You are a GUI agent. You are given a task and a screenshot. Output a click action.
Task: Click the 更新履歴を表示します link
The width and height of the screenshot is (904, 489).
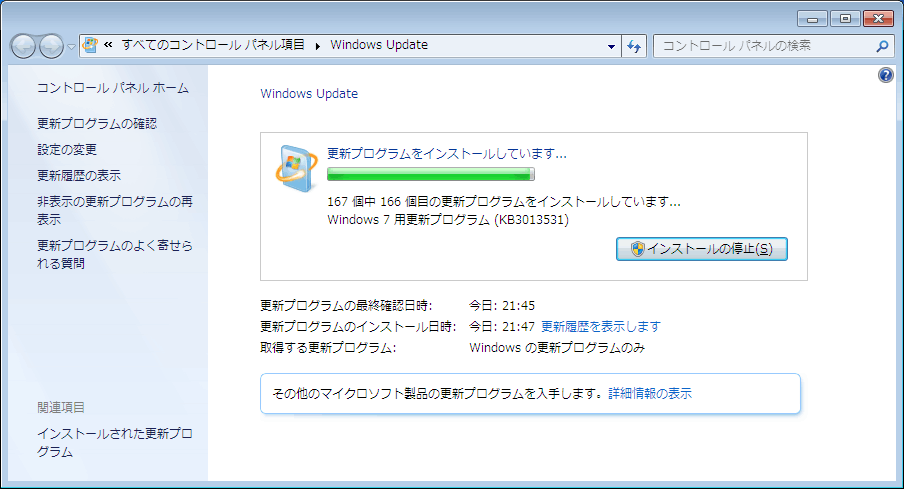(x=600, y=327)
